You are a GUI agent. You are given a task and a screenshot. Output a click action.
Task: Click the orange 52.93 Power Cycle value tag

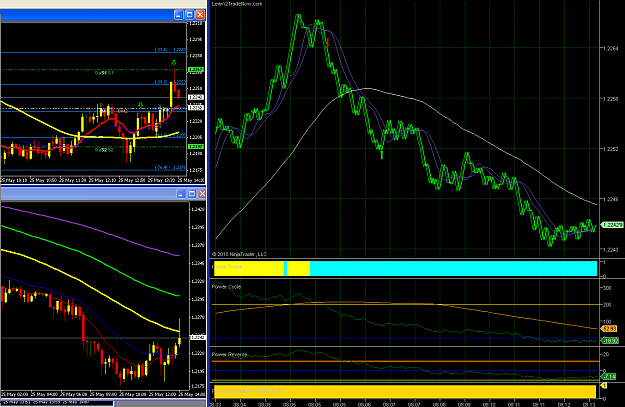click(x=609, y=329)
